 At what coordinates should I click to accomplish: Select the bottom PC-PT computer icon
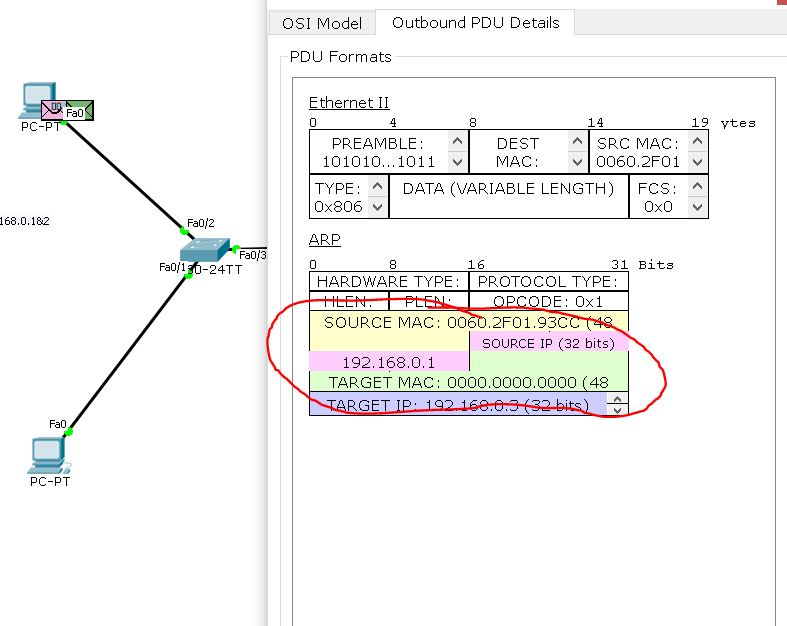point(49,456)
